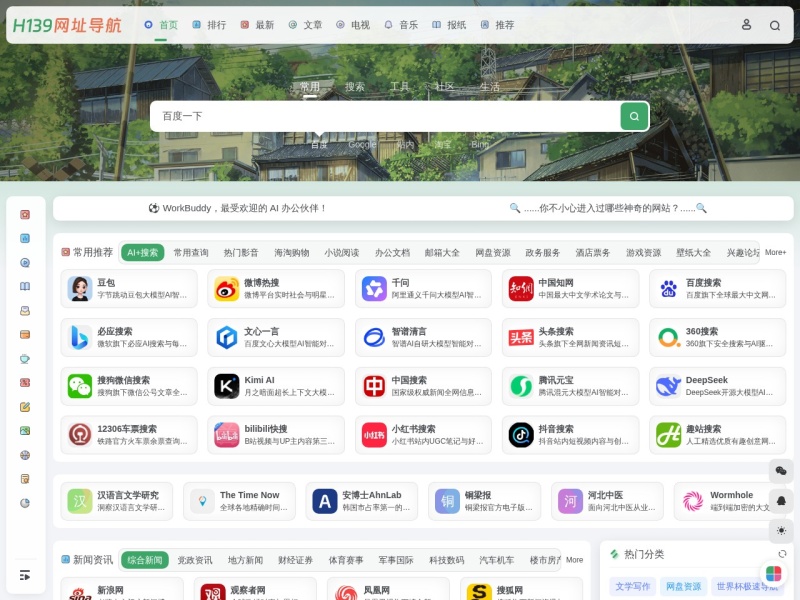The height and width of the screenshot is (600, 800).
Task: Open the user account icon in header
Action: point(746,24)
